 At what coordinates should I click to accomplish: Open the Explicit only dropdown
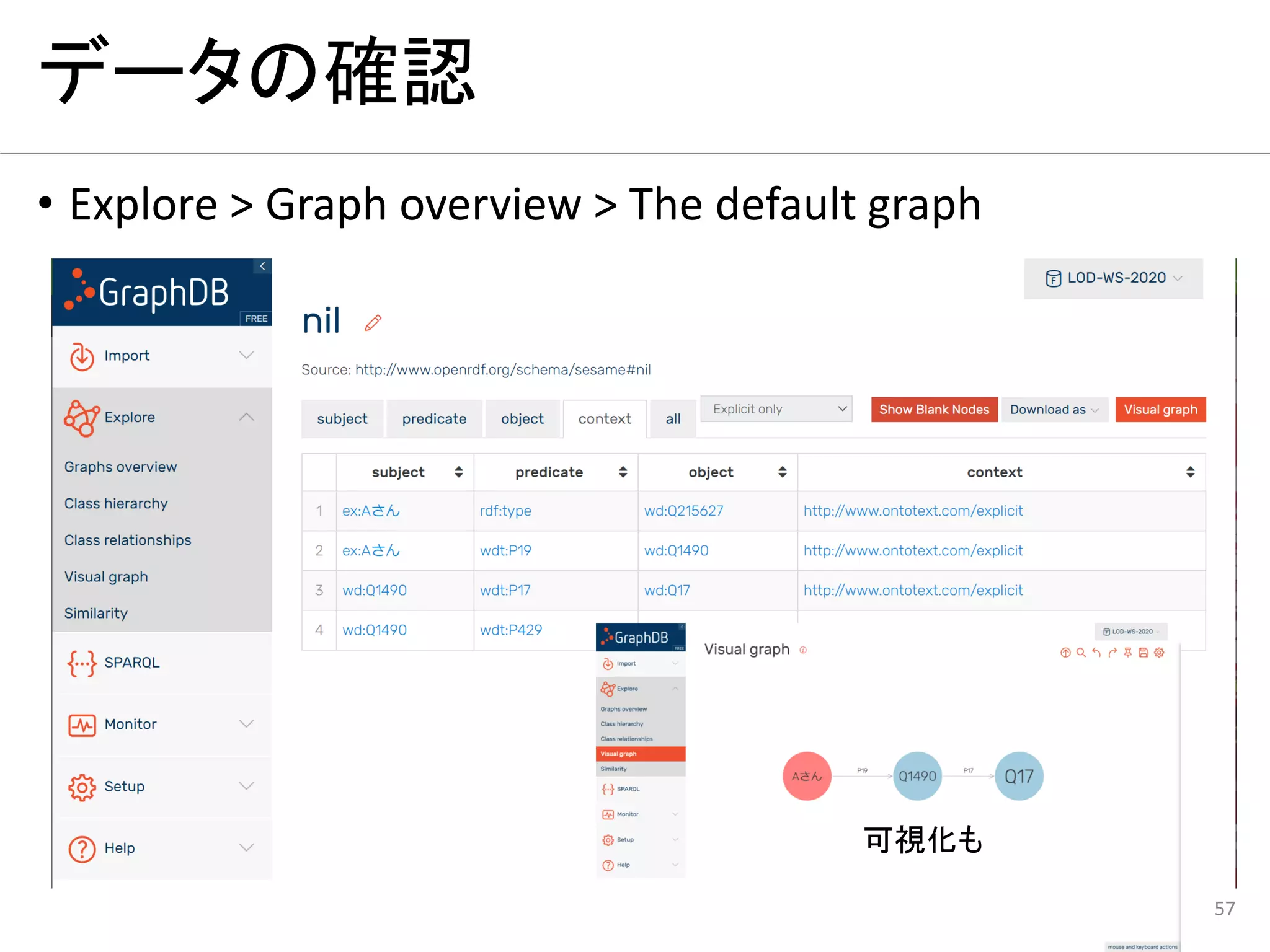(x=776, y=409)
